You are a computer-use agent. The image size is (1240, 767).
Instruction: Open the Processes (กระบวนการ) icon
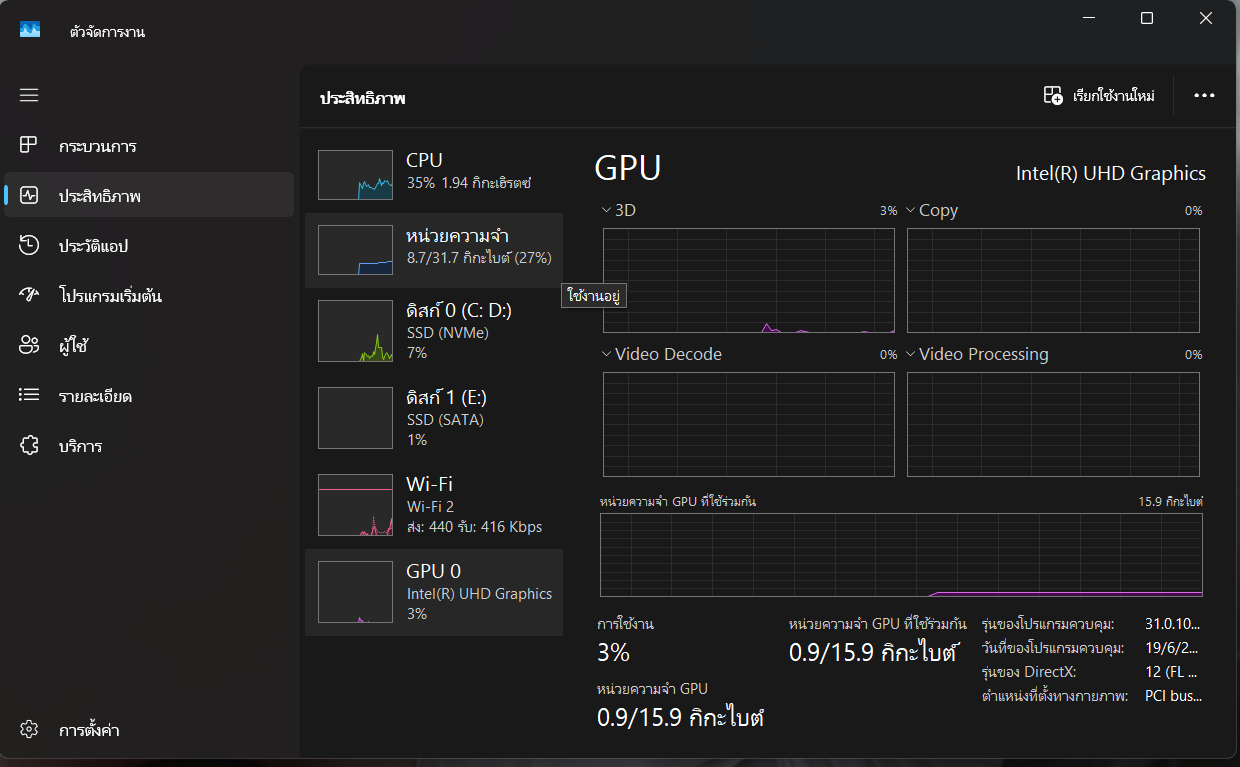coord(29,146)
